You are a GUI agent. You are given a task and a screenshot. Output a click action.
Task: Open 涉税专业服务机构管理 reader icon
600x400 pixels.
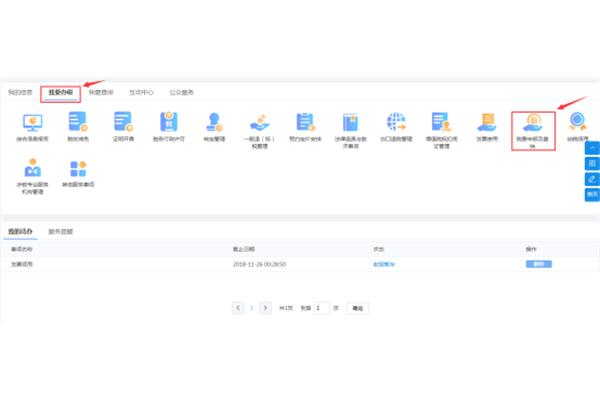[x=33, y=168]
